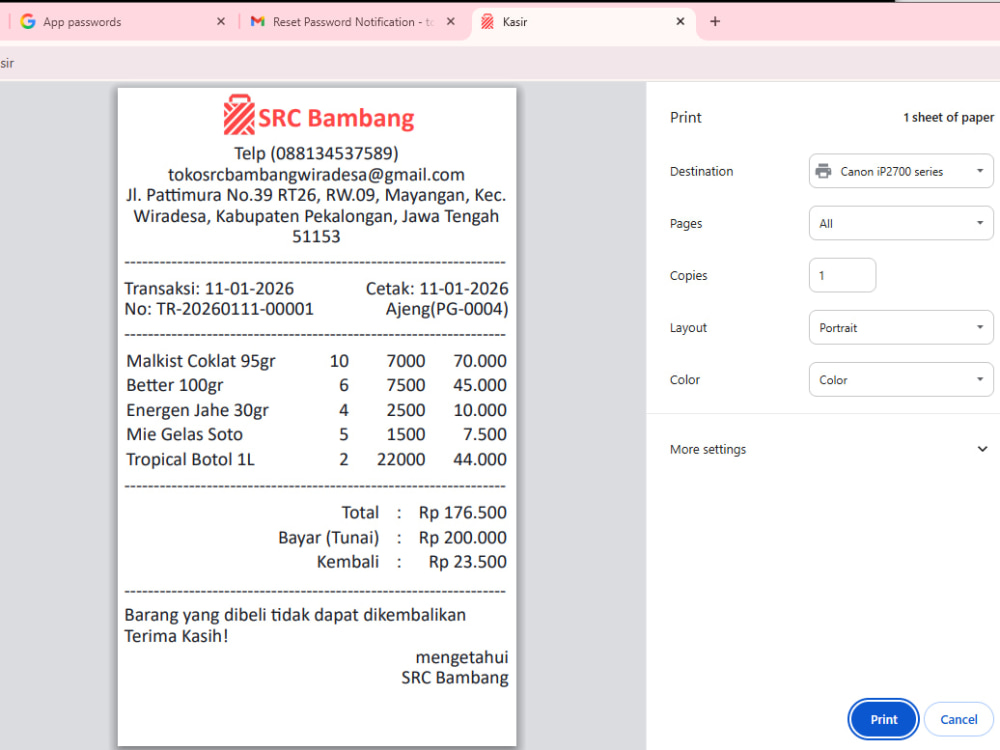Click subtotal 45.000 for Better 100gr
Image resolution: width=1000 pixels, height=750 pixels.
pos(480,385)
